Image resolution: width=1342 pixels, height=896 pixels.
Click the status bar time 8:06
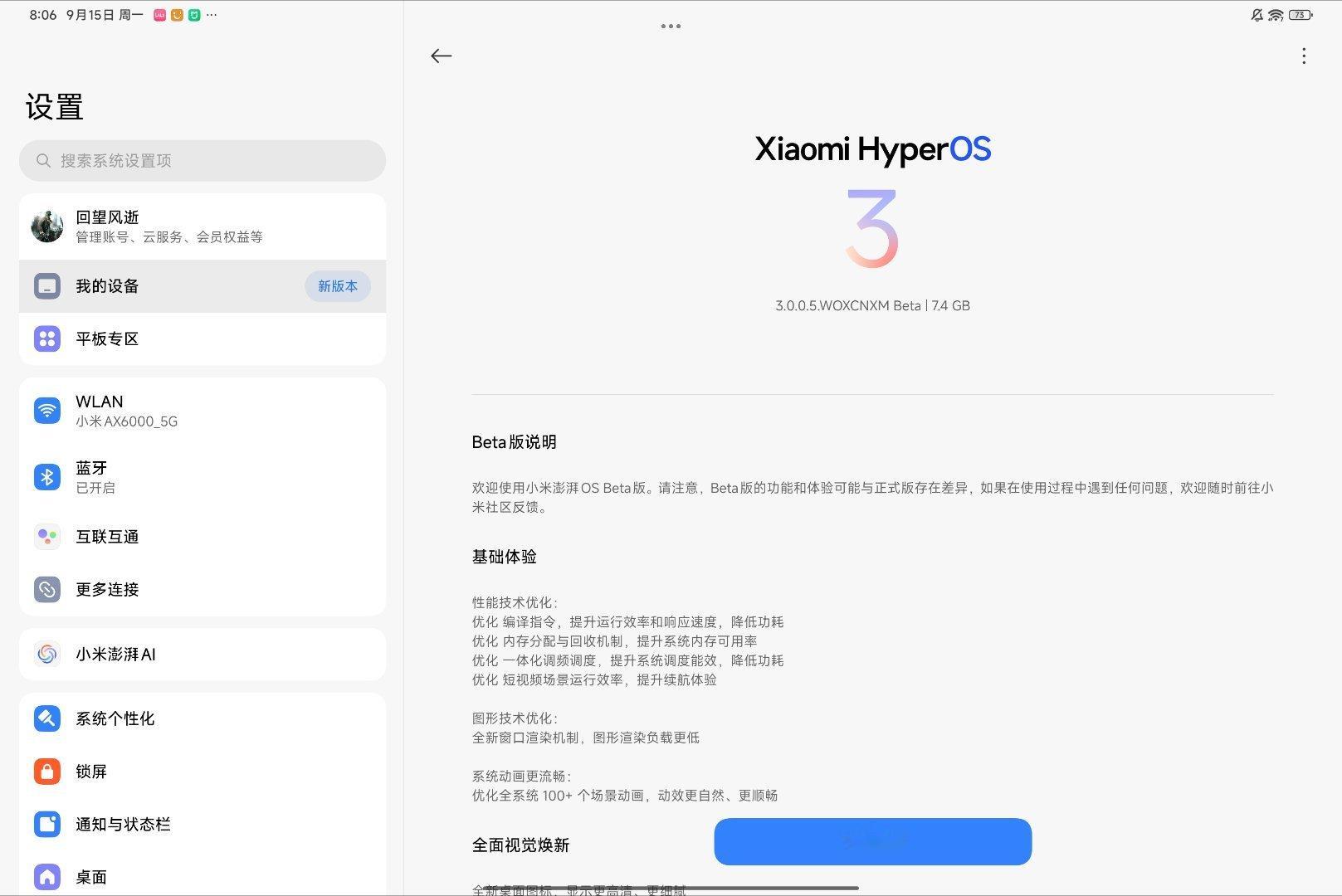(x=42, y=15)
